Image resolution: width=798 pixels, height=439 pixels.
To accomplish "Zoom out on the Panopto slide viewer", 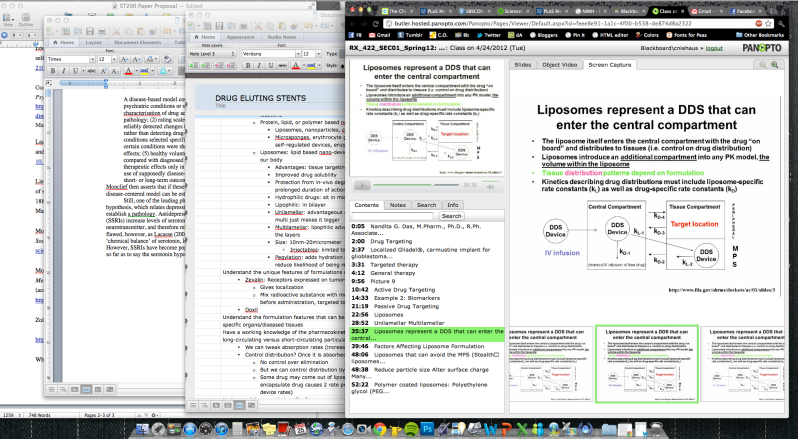I will [762, 65].
